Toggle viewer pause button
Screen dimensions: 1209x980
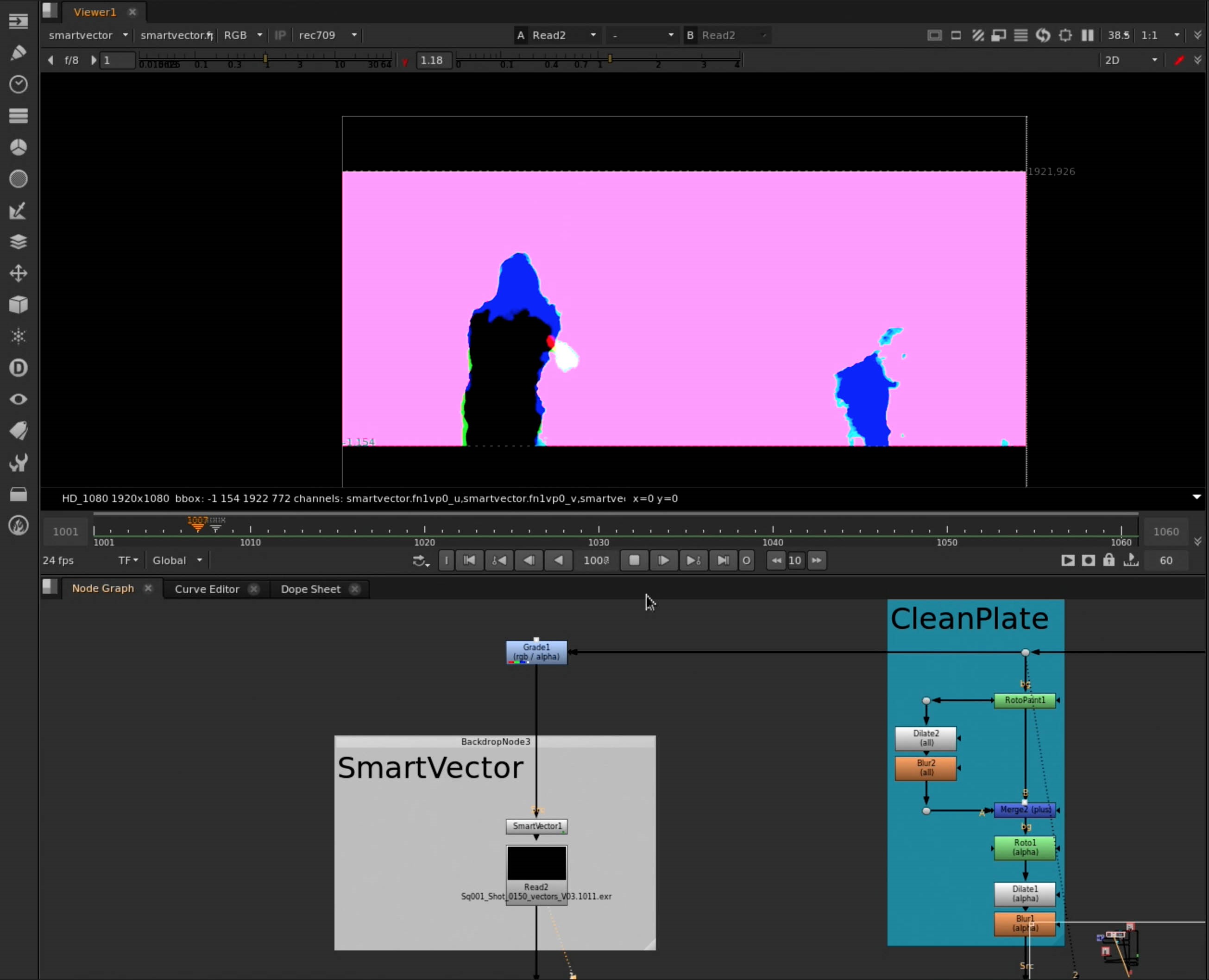(1087, 35)
